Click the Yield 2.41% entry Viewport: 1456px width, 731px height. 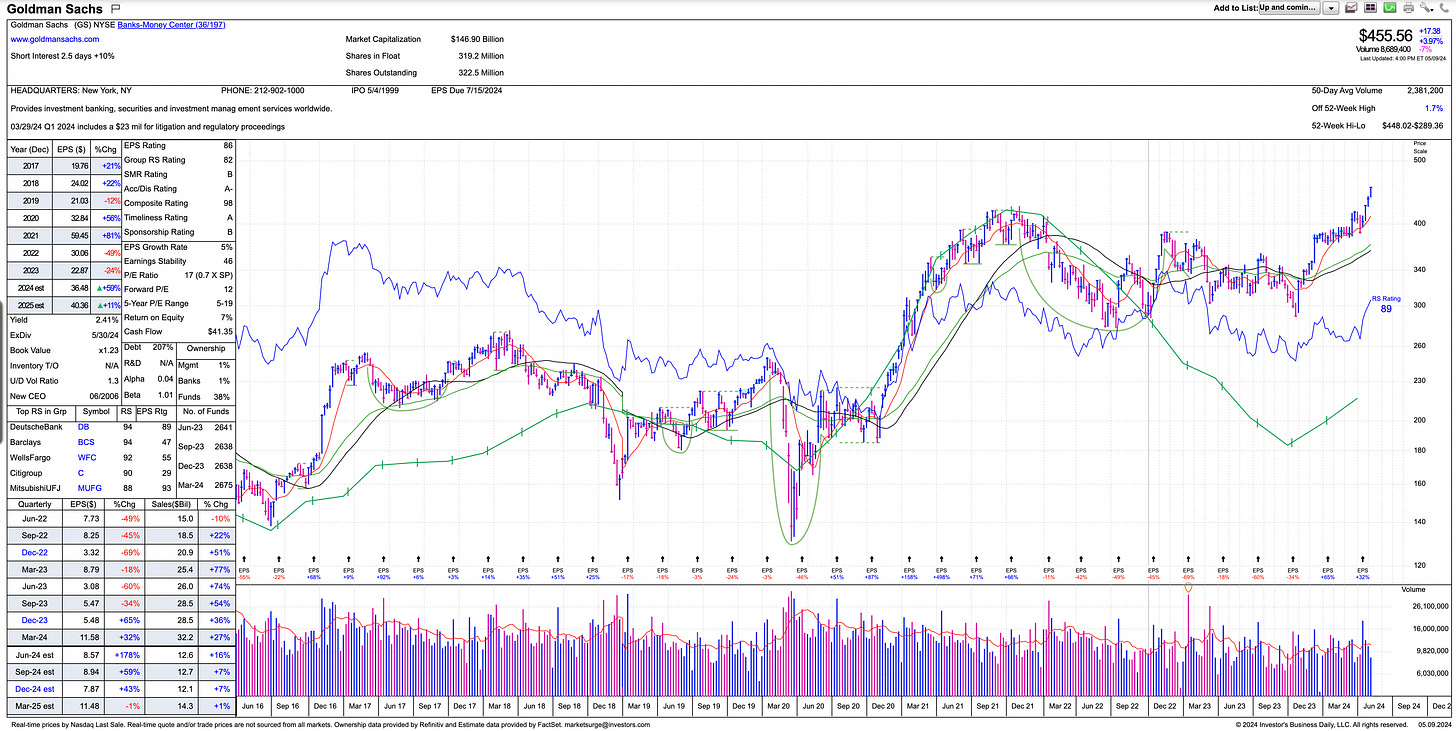click(x=64, y=320)
